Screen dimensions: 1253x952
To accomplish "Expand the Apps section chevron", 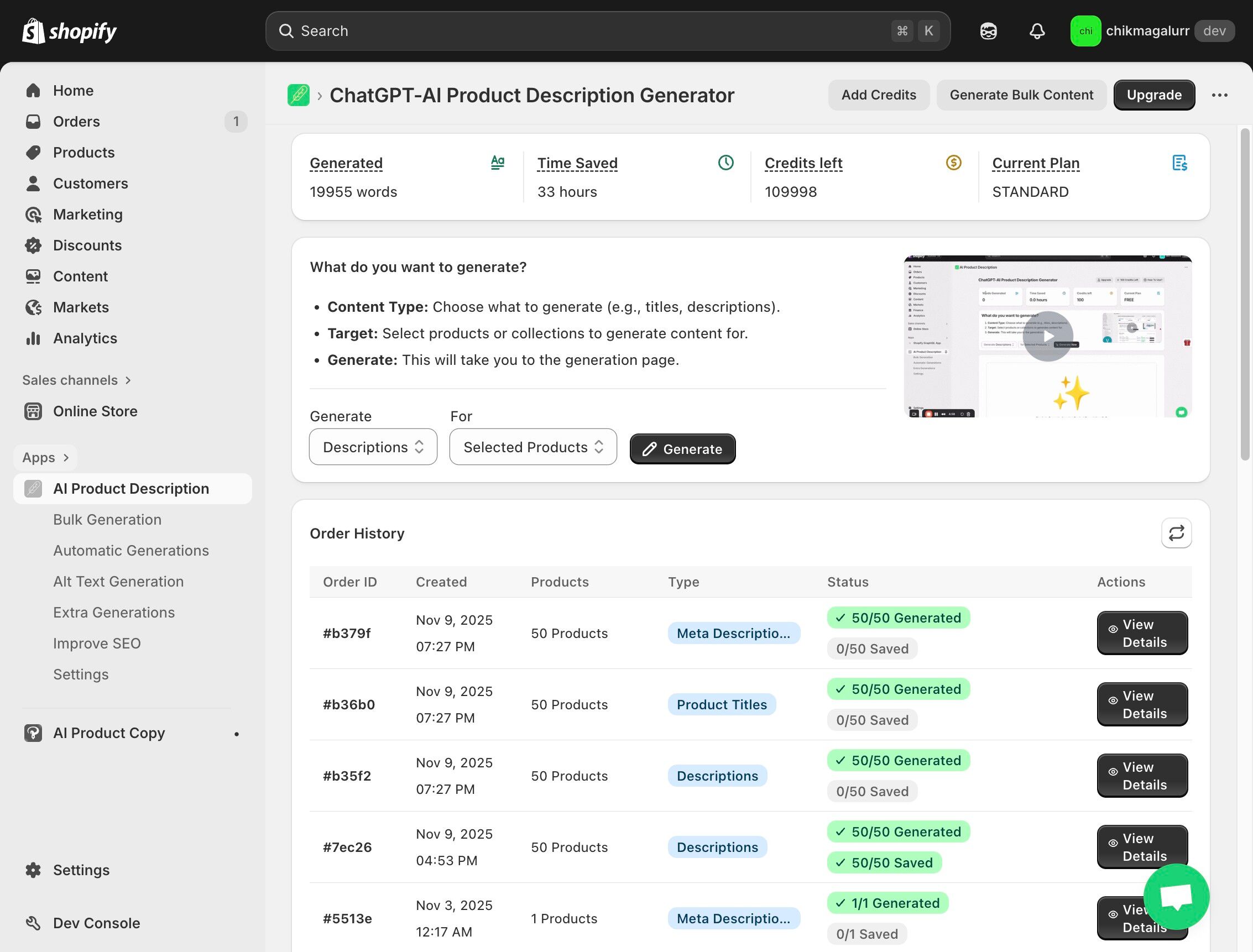I will click(x=66, y=457).
